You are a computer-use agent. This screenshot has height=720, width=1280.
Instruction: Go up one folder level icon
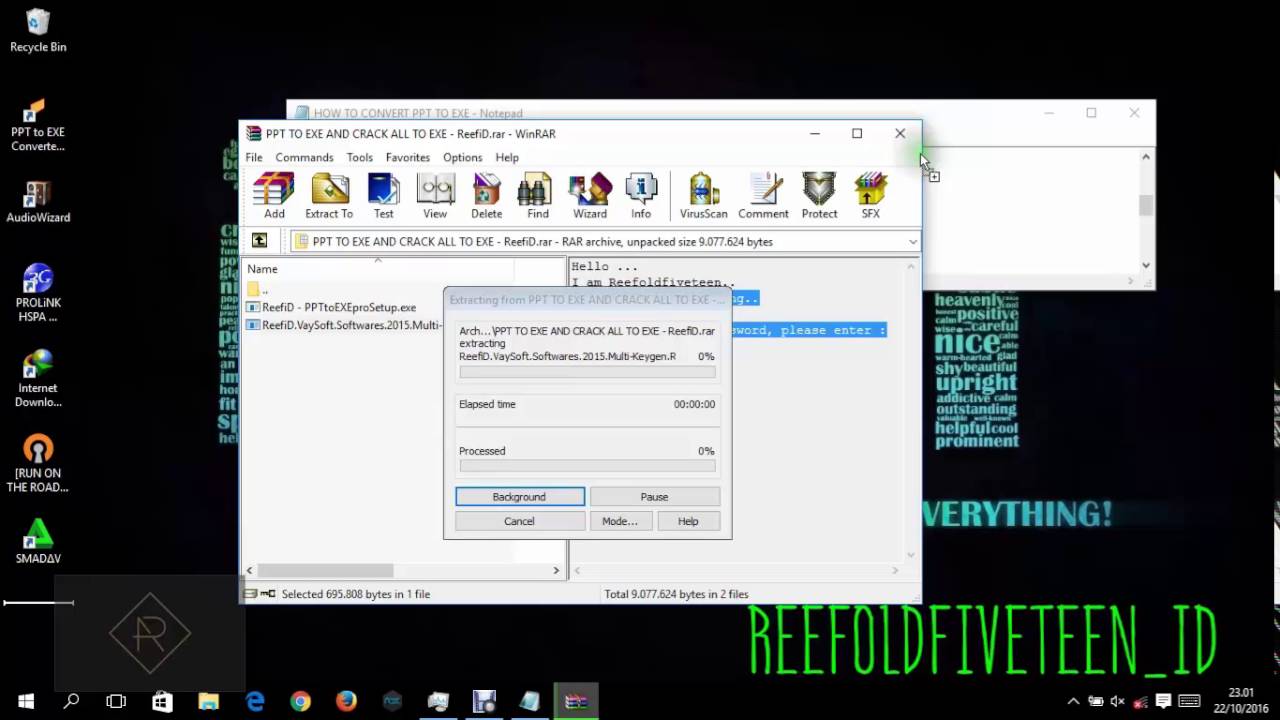(259, 241)
